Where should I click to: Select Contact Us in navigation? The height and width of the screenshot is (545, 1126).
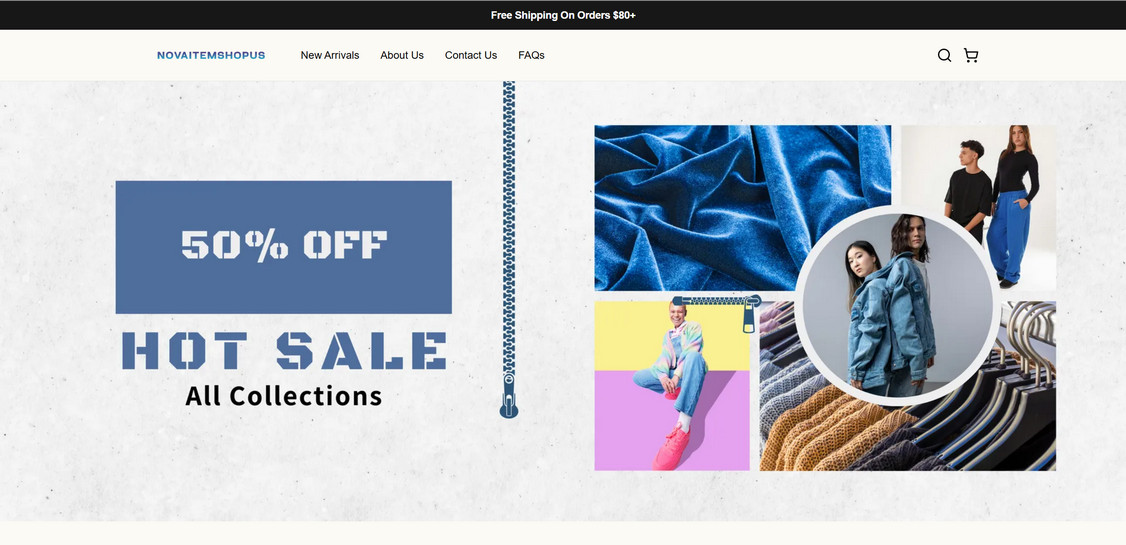coord(471,55)
